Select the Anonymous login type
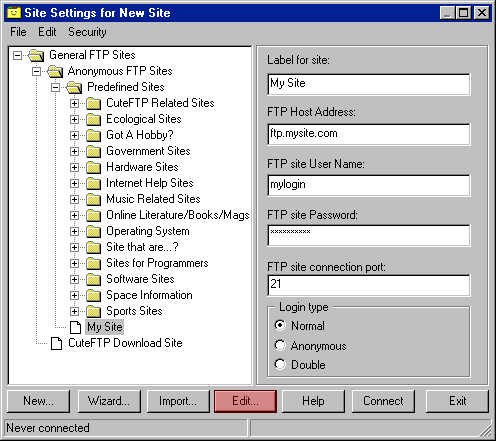This screenshot has width=496, height=441. (280, 345)
